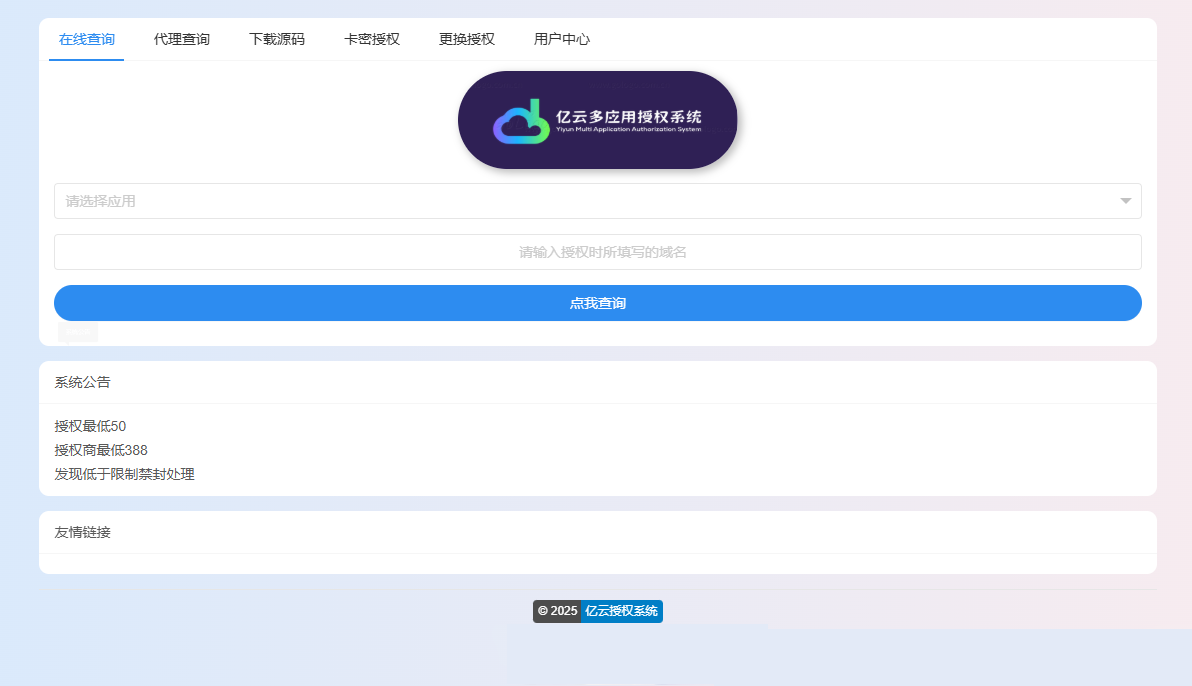Click the small badge below the query button
The height and width of the screenshot is (686, 1192).
pyautogui.click(x=77, y=330)
